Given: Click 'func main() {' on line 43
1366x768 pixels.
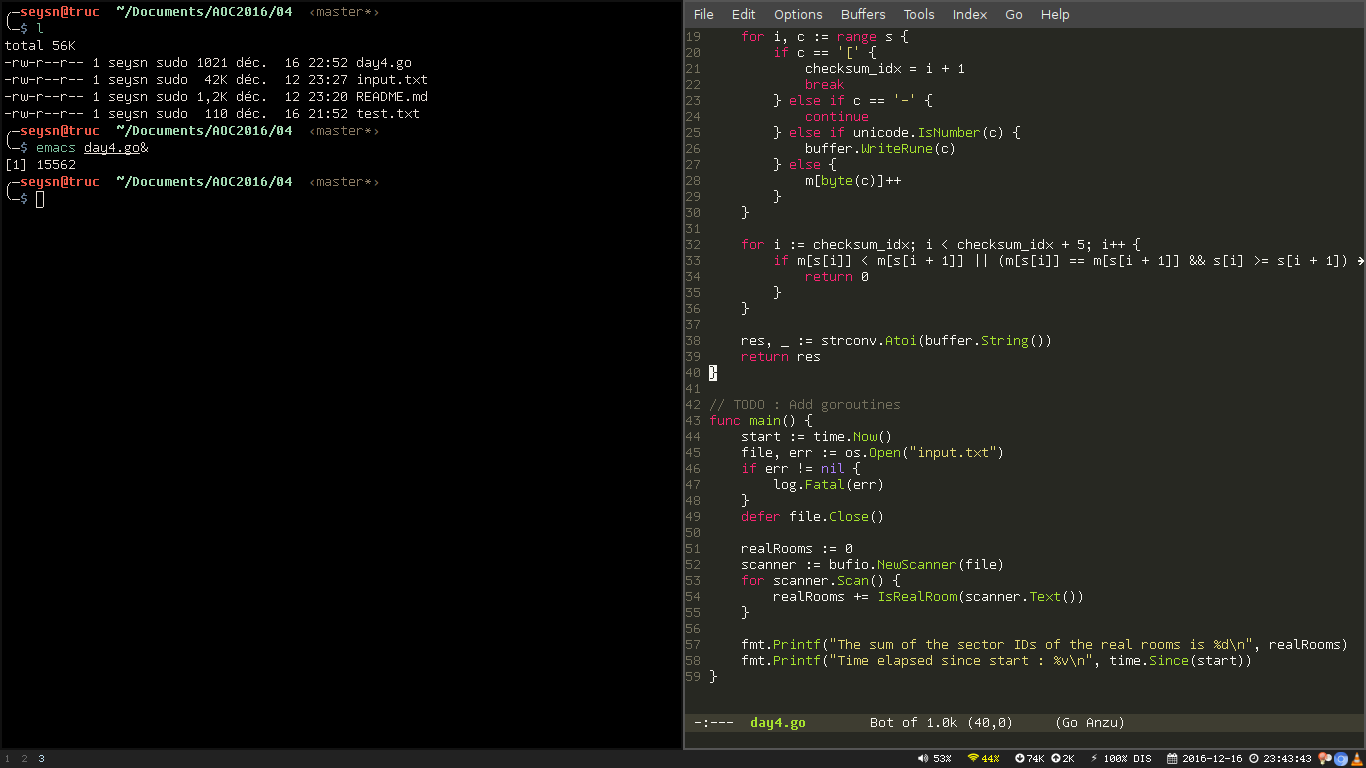Looking at the screenshot, I should (761, 421).
